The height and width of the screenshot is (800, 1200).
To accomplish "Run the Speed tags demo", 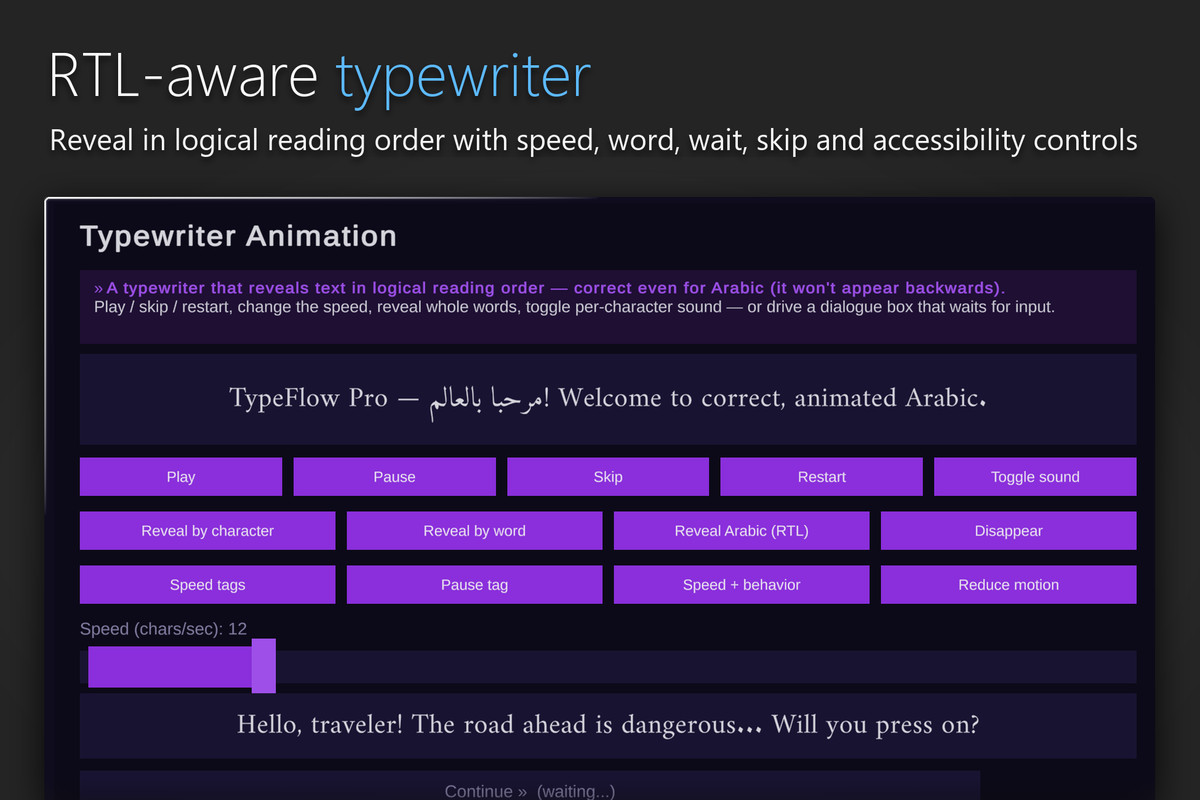I will click(207, 585).
